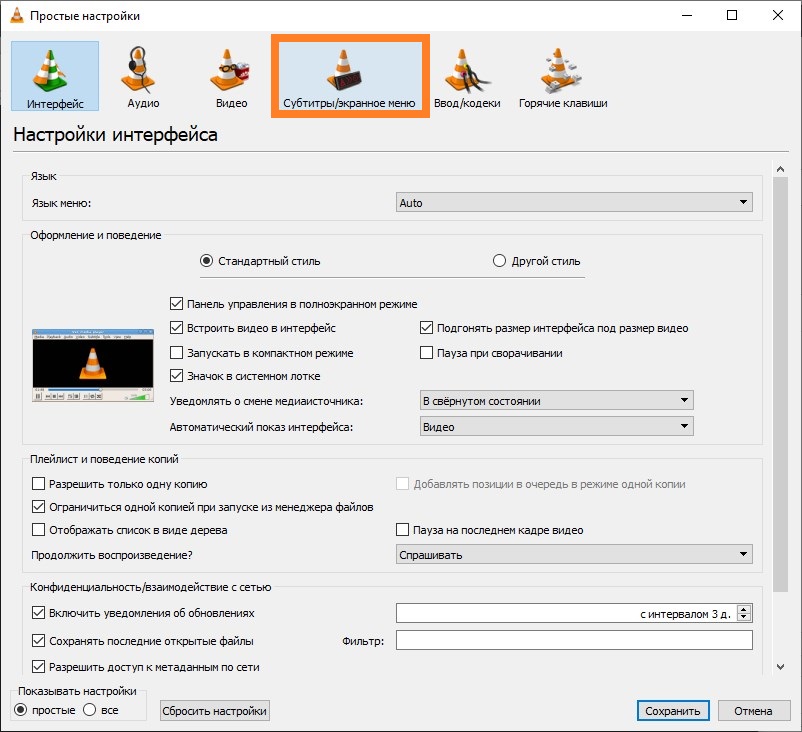This screenshot has height=732, width=802.
Task: Toggle Пауза при сворачивании checkbox
Action: pyautogui.click(x=427, y=353)
